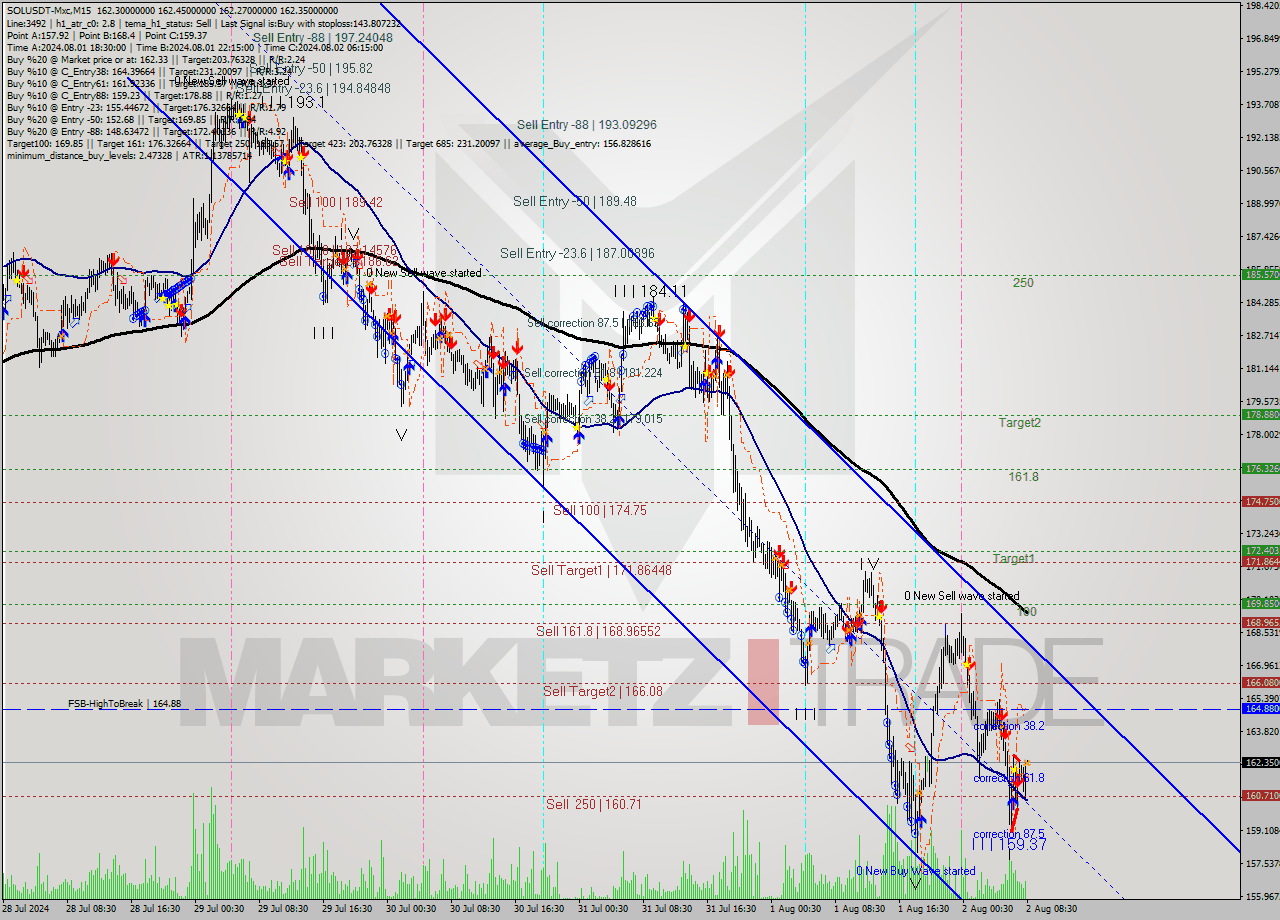Click 'FSB-HighToBreak | 164.88' label
Image resolution: width=1280 pixels, height=920 pixels.
click(125, 704)
